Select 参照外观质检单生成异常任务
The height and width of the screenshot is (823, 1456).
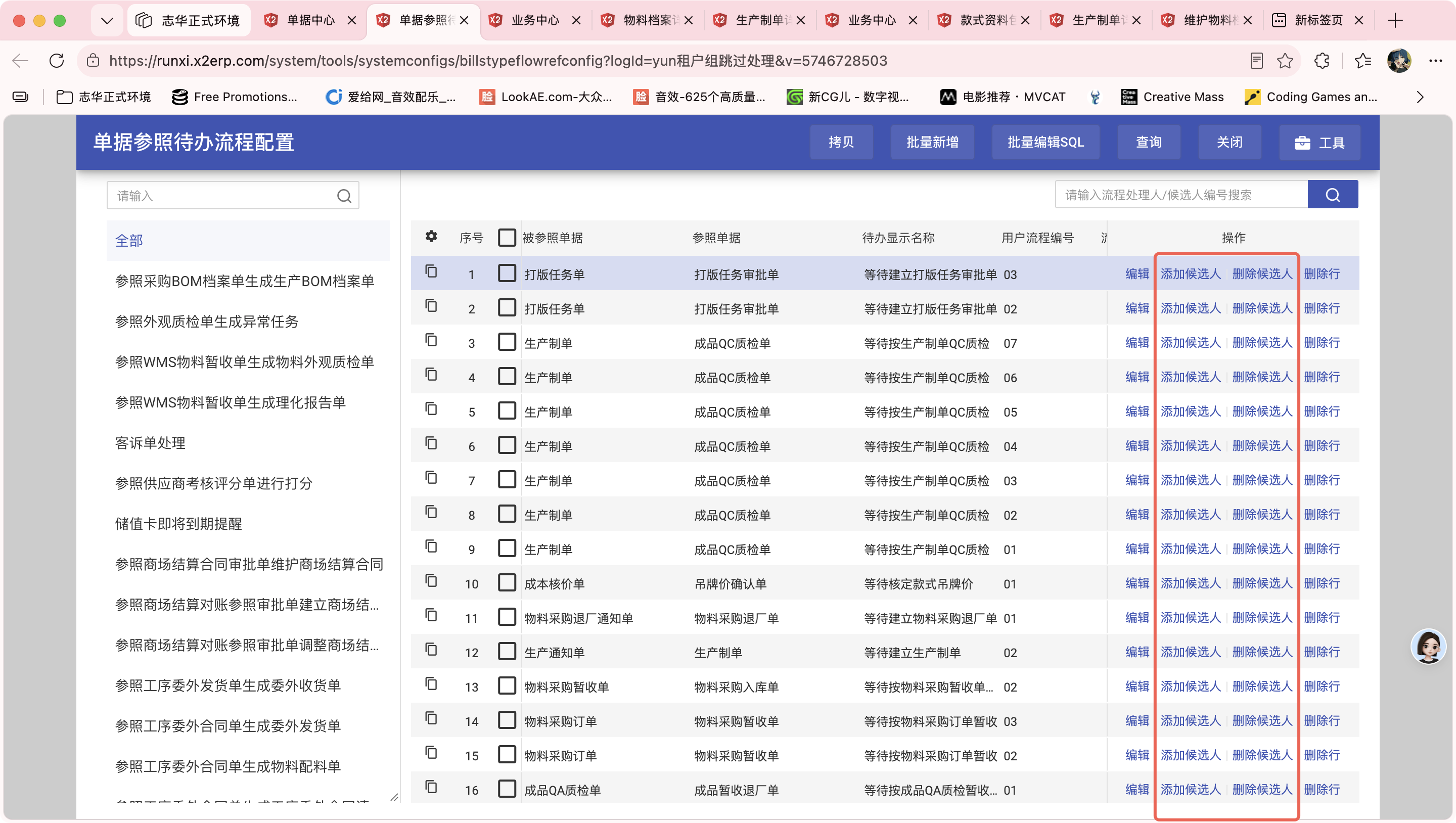tap(207, 322)
